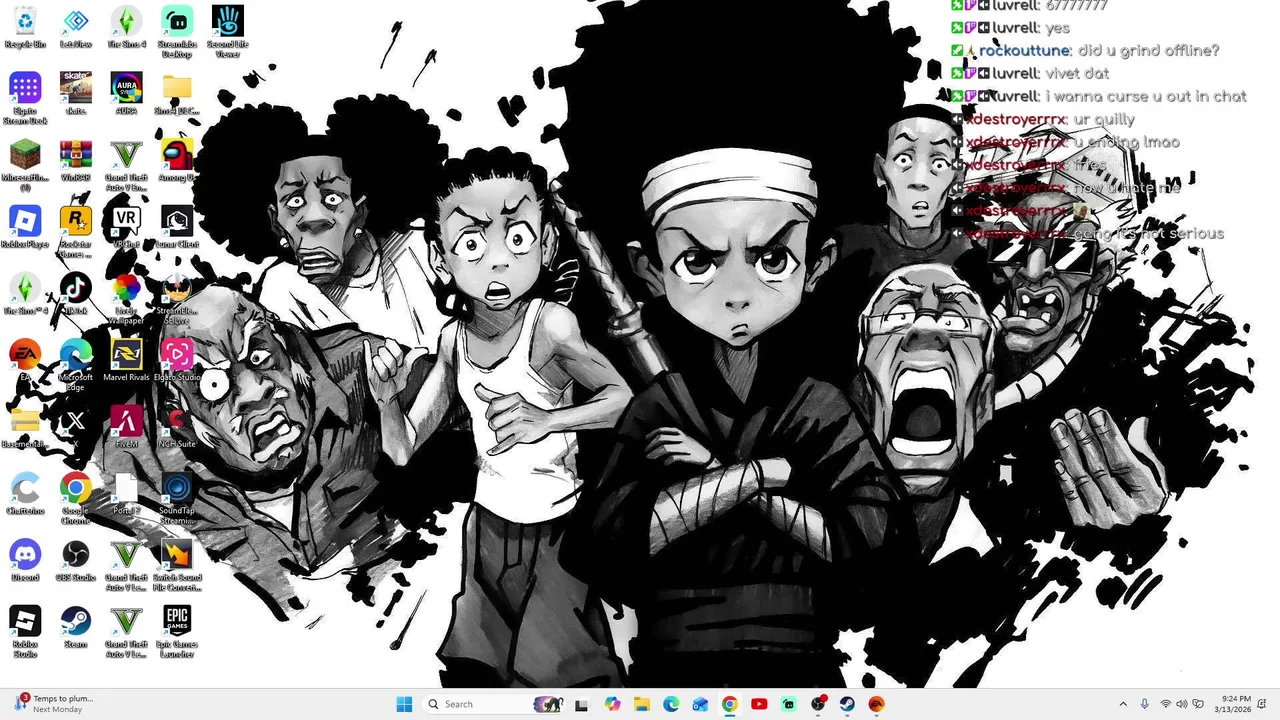Open the Windows Start menu
The width and height of the screenshot is (1280, 720).
pos(404,704)
